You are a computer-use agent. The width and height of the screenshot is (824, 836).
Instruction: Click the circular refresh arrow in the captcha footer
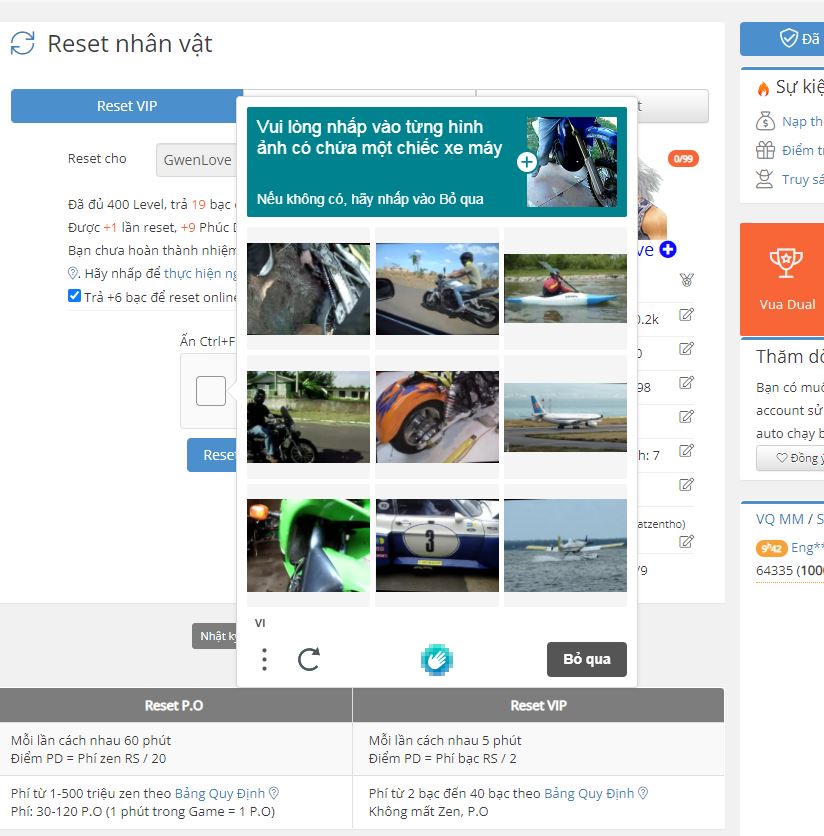click(x=309, y=659)
